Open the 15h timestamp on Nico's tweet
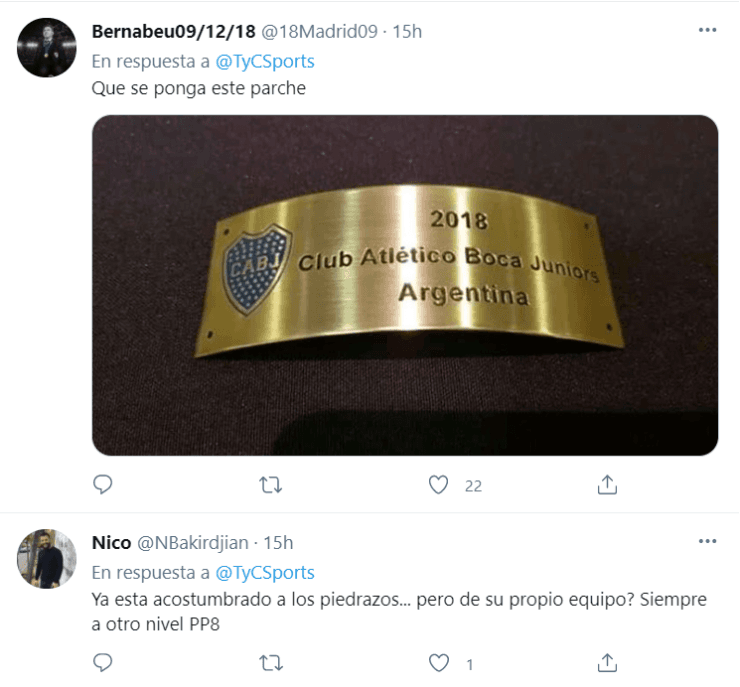 click(x=278, y=543)
